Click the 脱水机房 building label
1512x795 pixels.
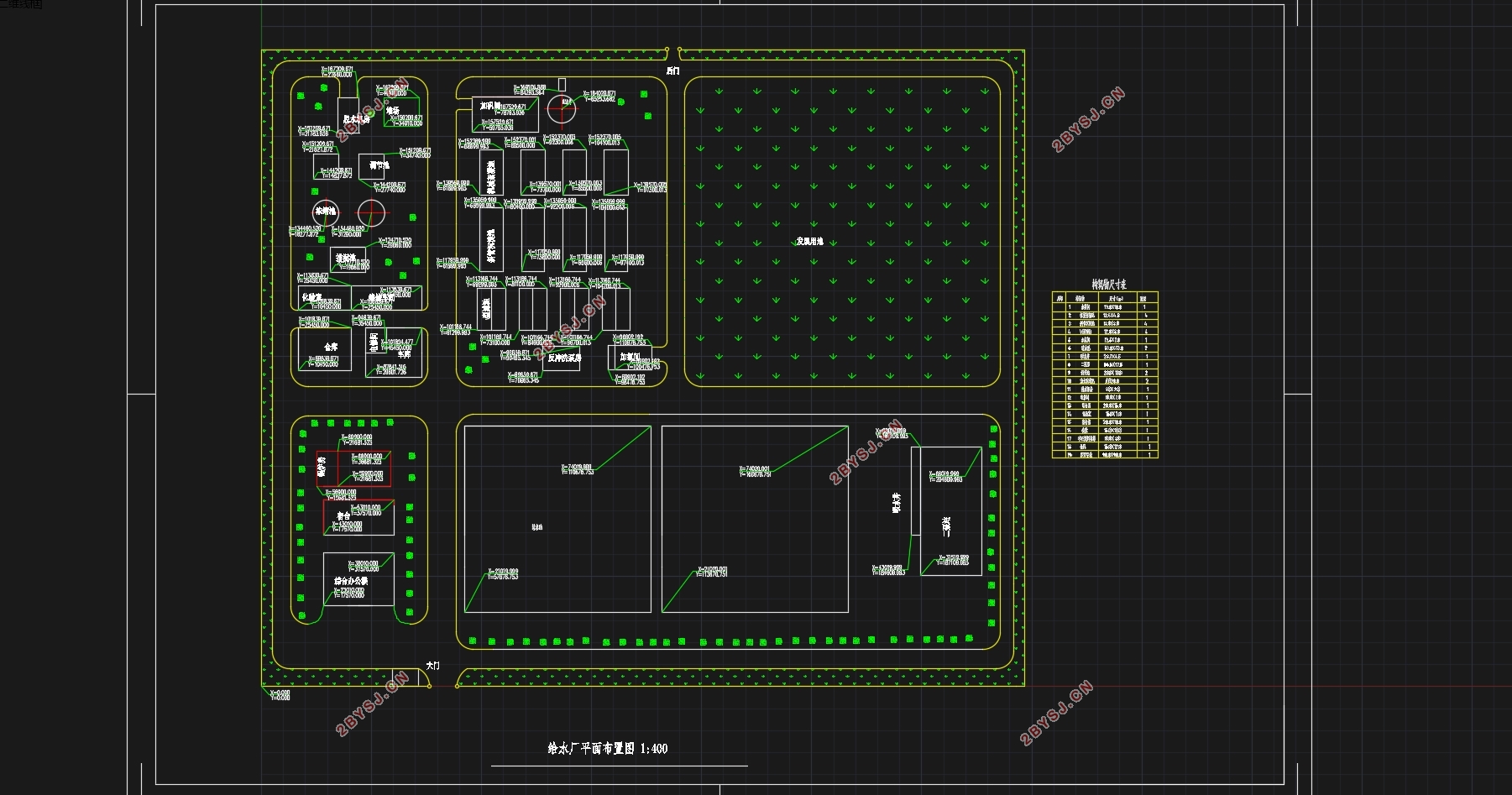pyautogui.click(x=357, y=119)
